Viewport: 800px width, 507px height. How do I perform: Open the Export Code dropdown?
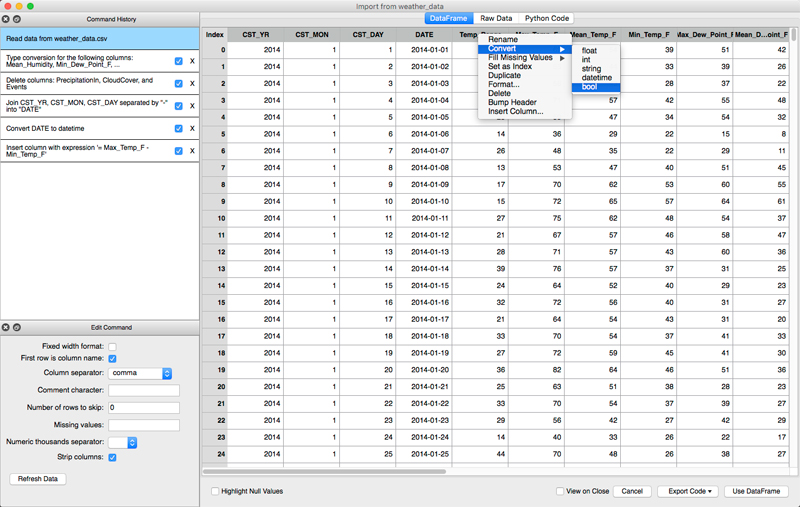[x=688, y=491]
